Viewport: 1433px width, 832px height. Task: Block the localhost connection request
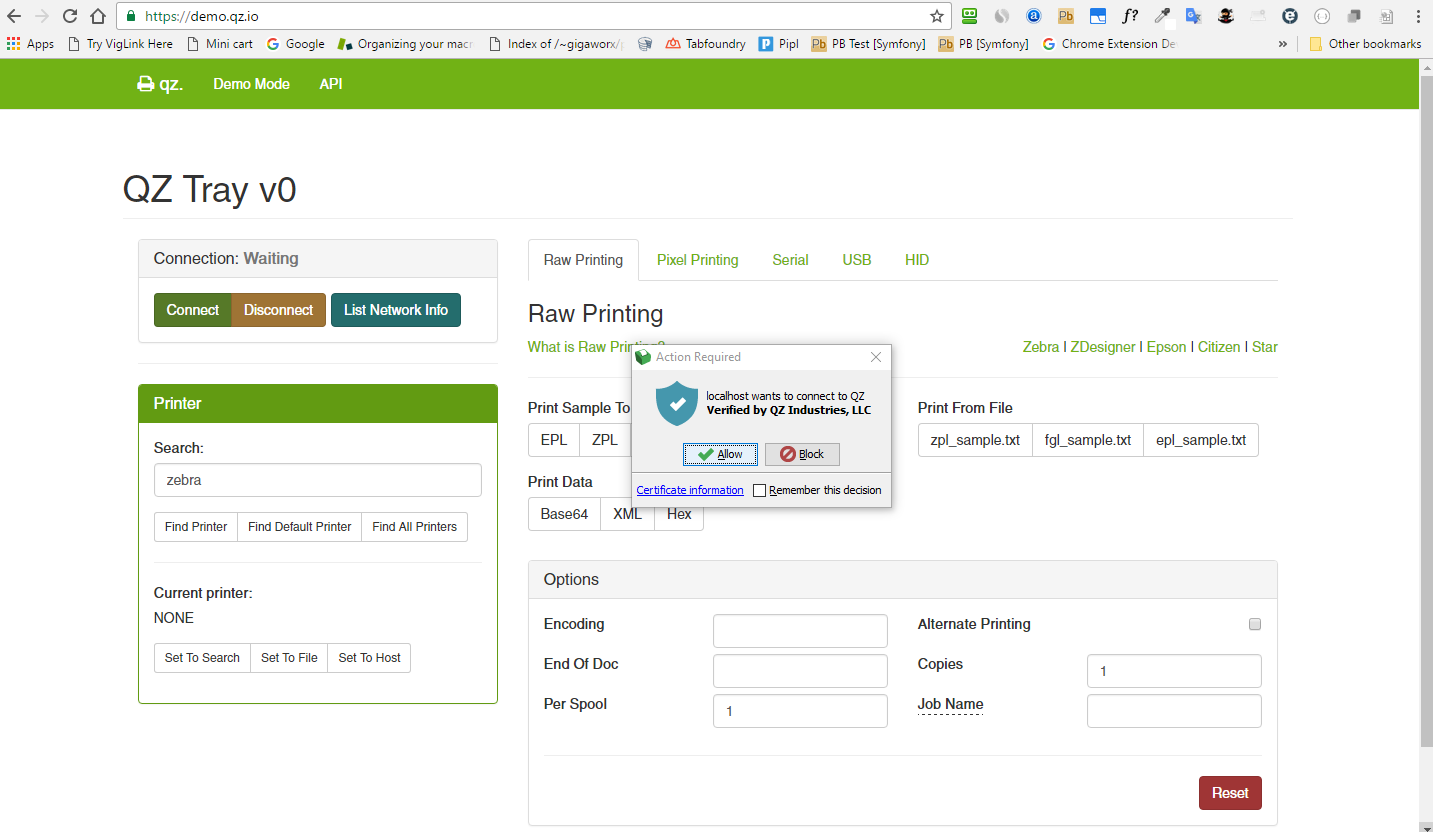click(x=802, y=454)
